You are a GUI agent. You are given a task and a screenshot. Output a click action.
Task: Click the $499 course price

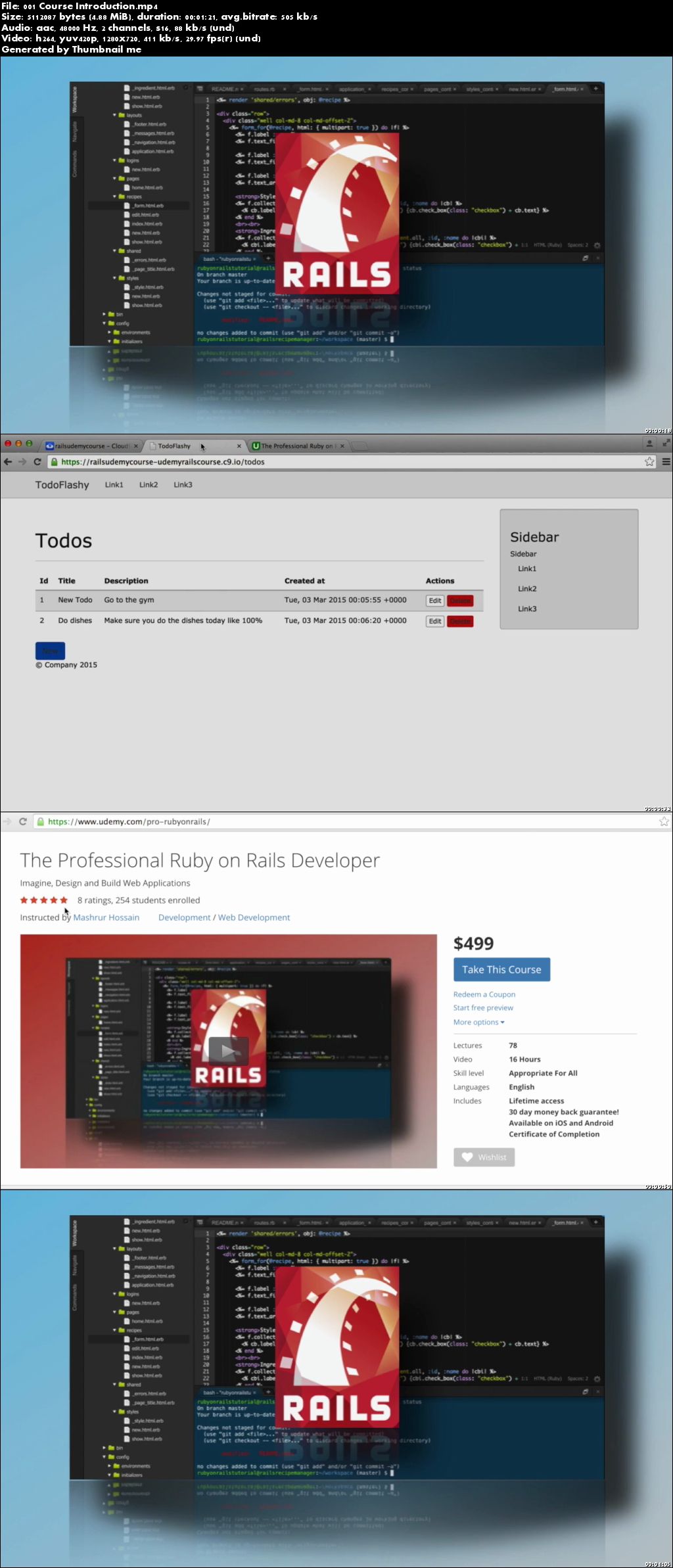click(473, 944)
